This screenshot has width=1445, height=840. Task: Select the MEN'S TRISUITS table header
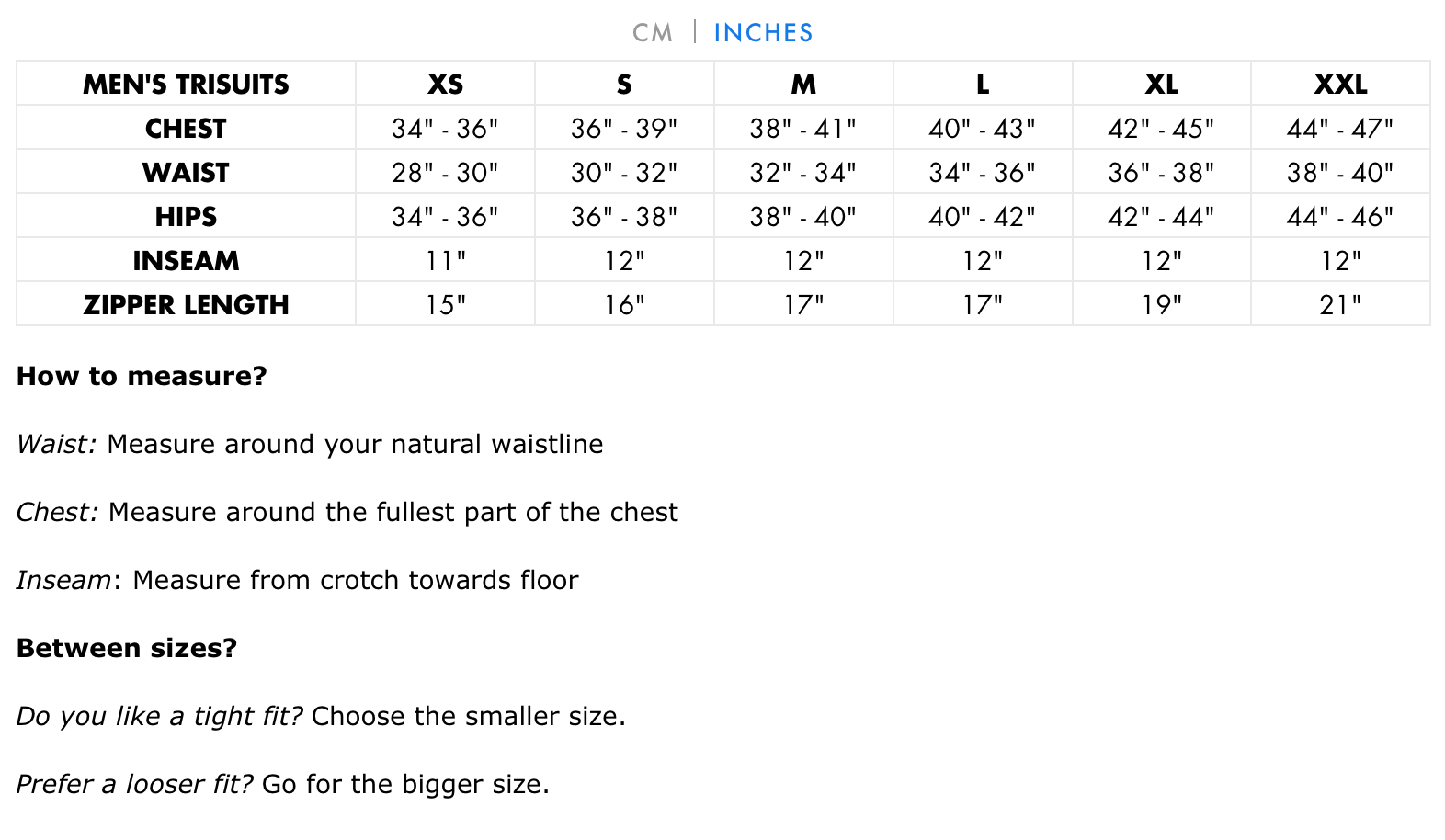click(x=186, y=84)
